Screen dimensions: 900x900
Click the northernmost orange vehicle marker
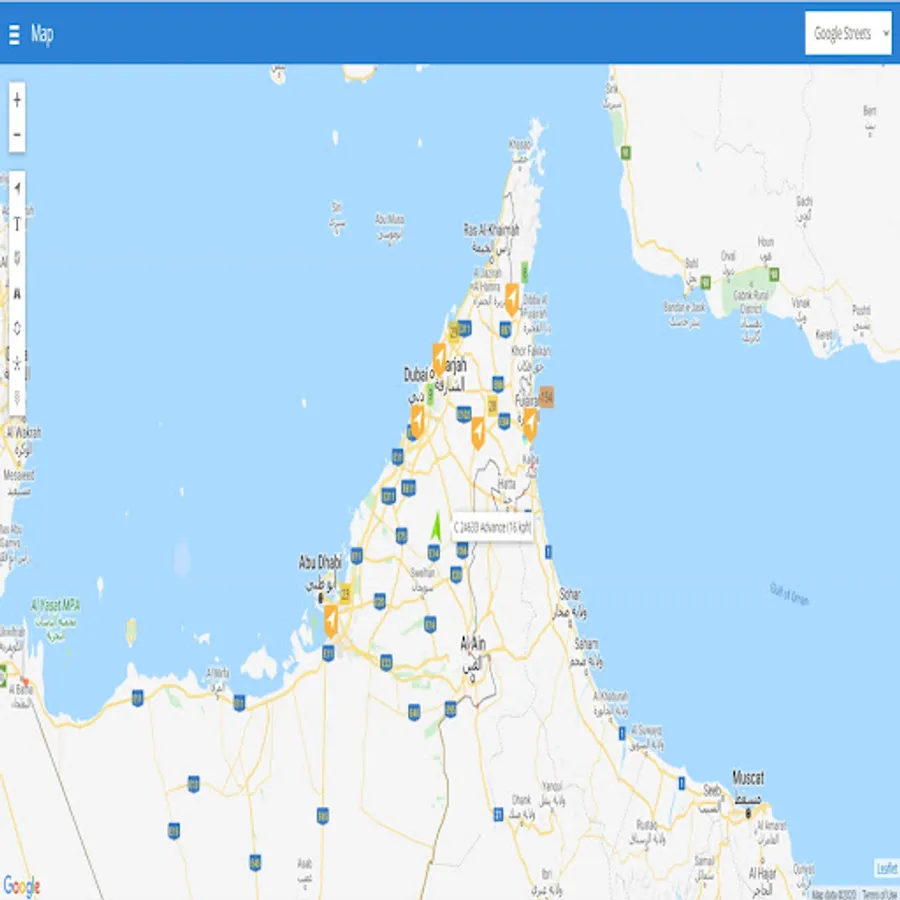[x=511, y=298]
